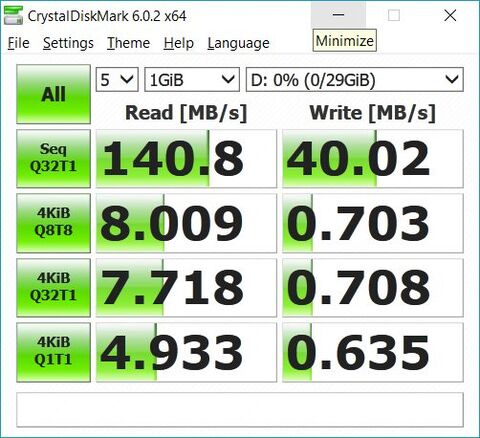Viewport: 480px width, 438px height.
Task: Click the 4KiB Q1T1 write result 0.635
Action: pyautogui.click(x=373, y=352)
